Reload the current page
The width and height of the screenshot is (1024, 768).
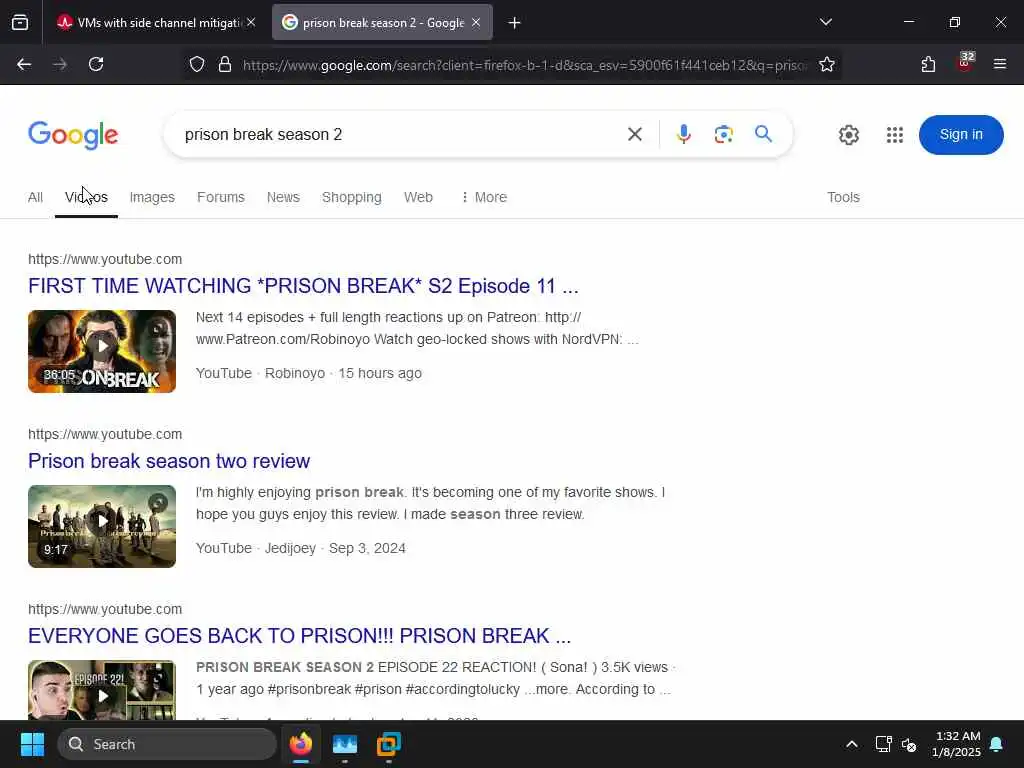(x=96, y=64)
